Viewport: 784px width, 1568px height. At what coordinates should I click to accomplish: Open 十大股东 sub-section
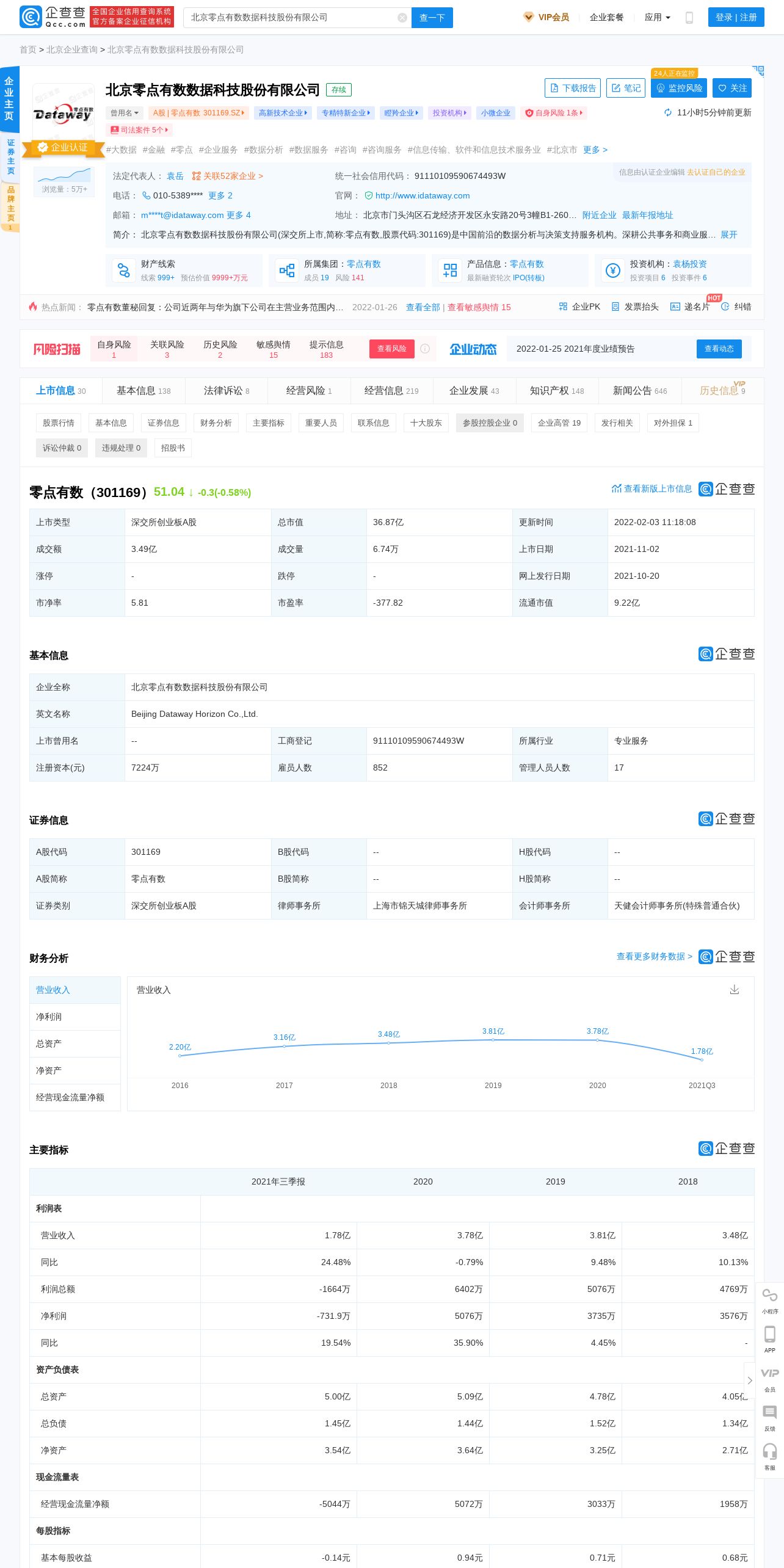(426, 423)
